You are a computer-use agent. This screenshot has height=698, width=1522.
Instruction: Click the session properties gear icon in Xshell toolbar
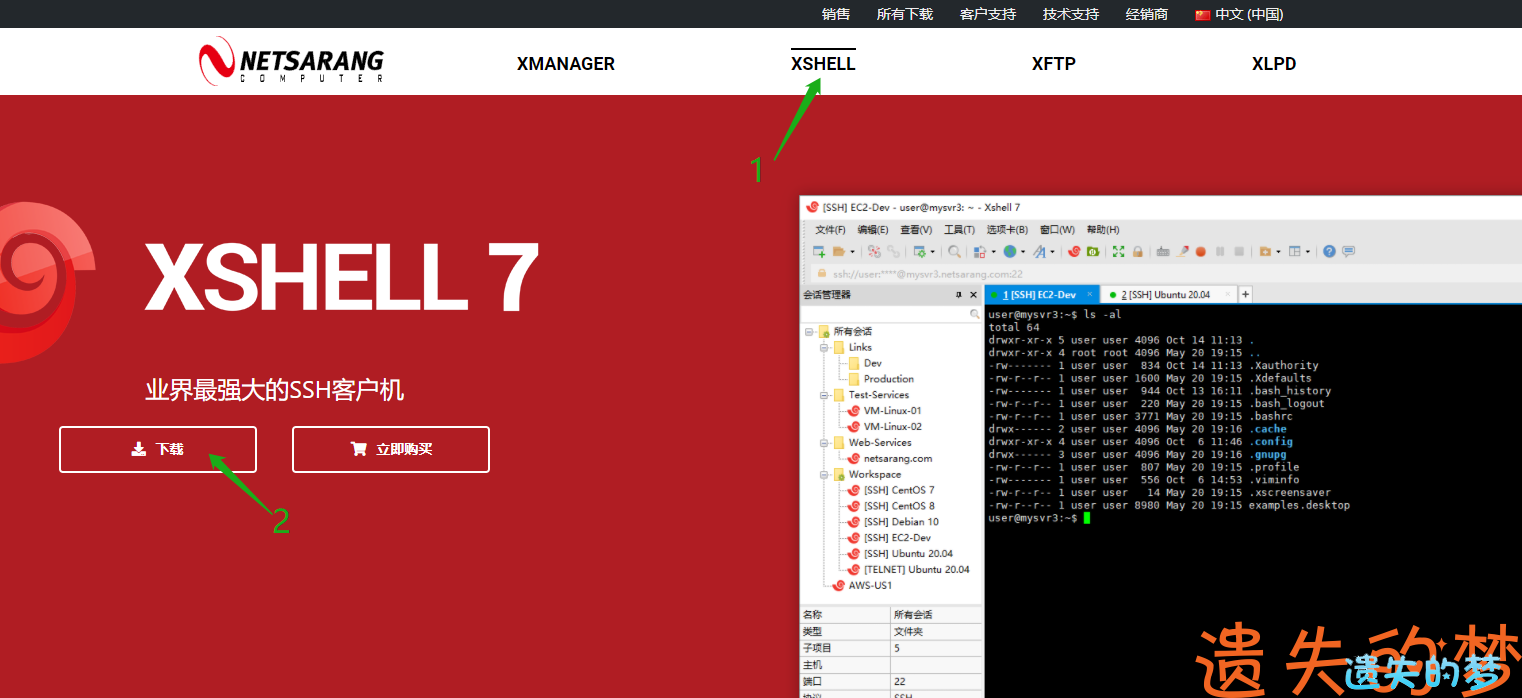point(920,251)
